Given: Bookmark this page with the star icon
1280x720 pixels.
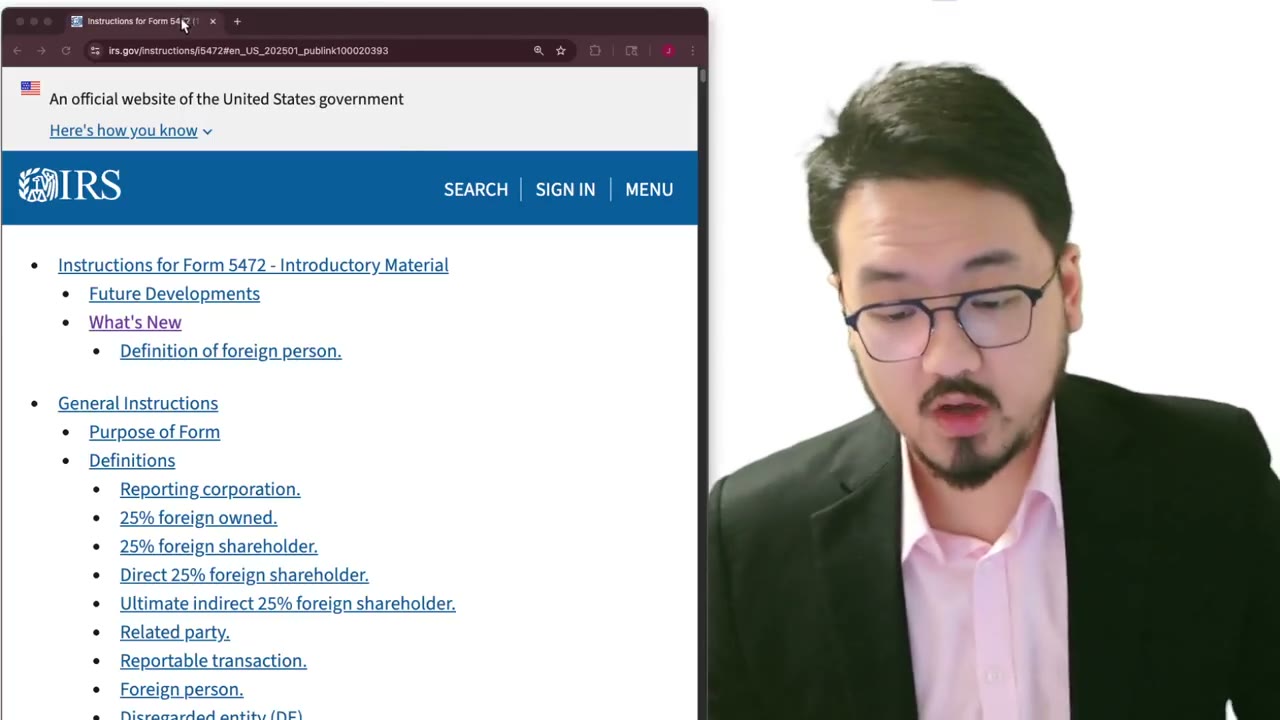Looking at the screenshot, I should click(561, 50).
